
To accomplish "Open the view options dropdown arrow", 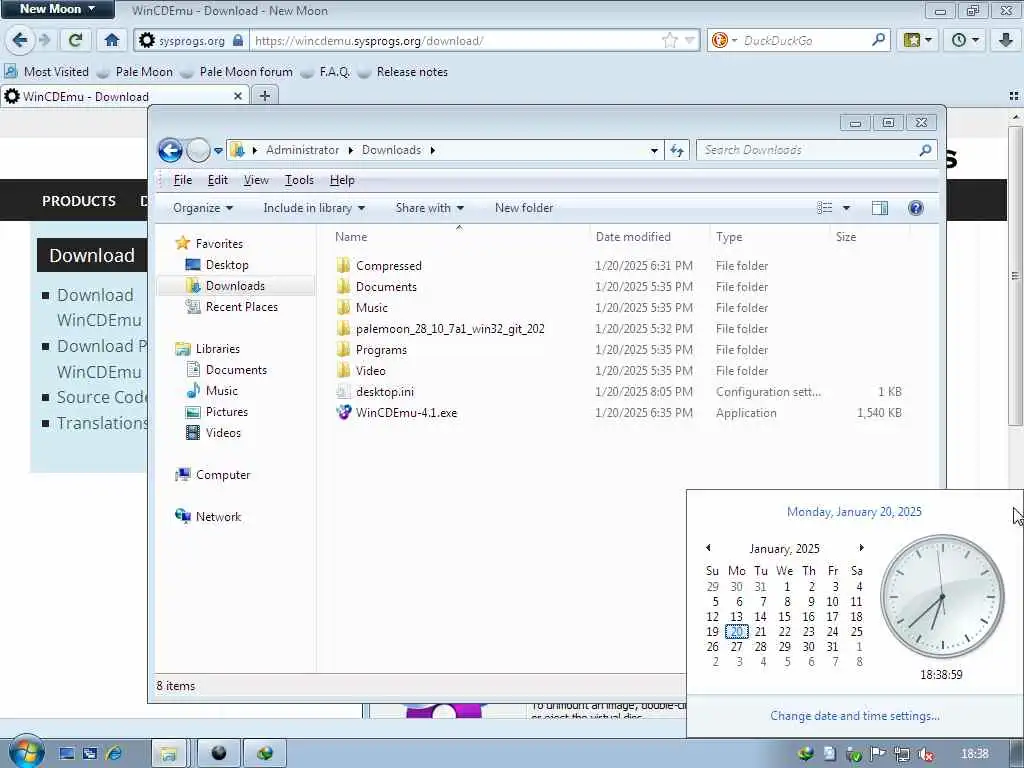I will [846, 208].
